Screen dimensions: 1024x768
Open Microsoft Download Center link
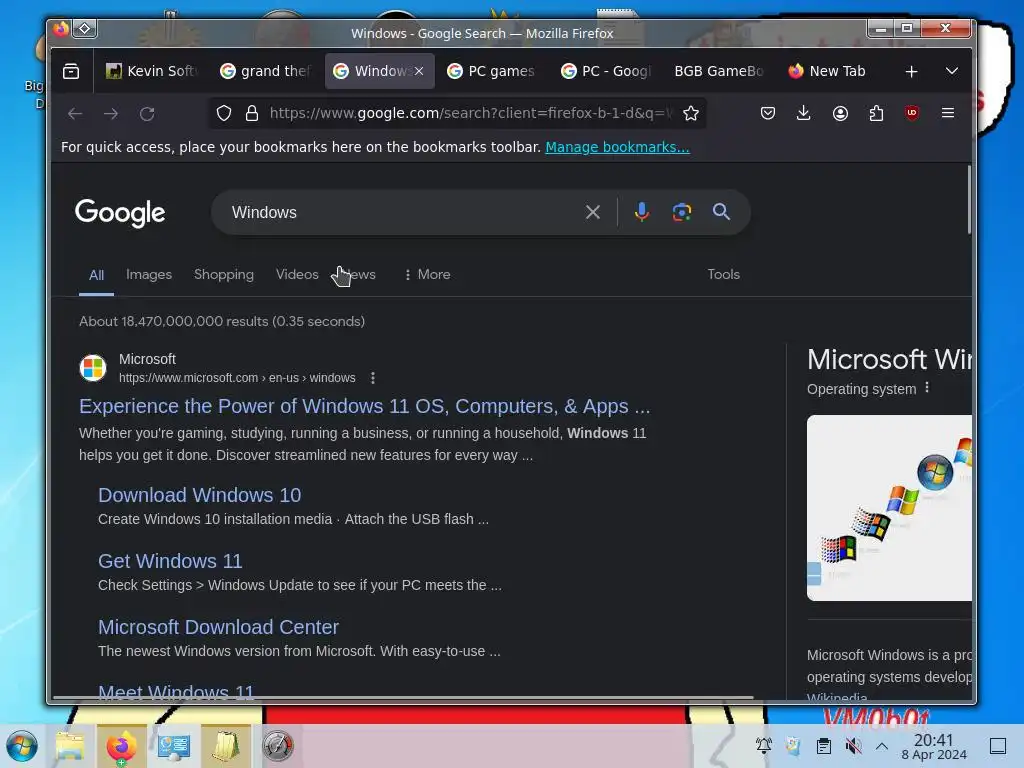click(x=218, y=627)
